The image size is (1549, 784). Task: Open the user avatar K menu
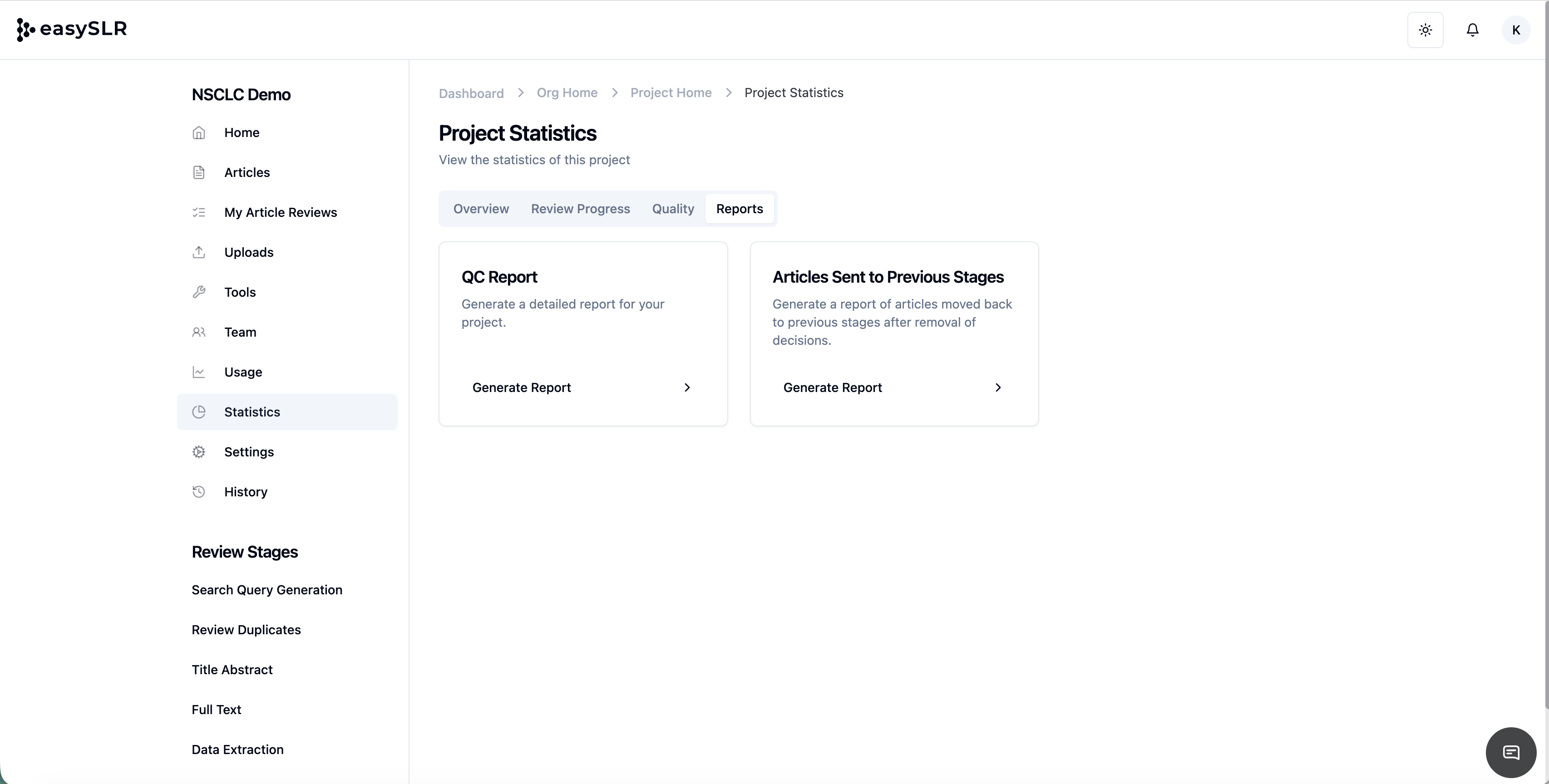click(1515, 30)
